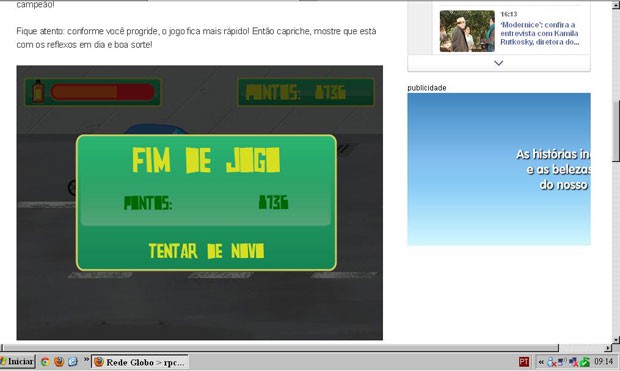Click the vertical scrollbar down arrow

[616, 339]
